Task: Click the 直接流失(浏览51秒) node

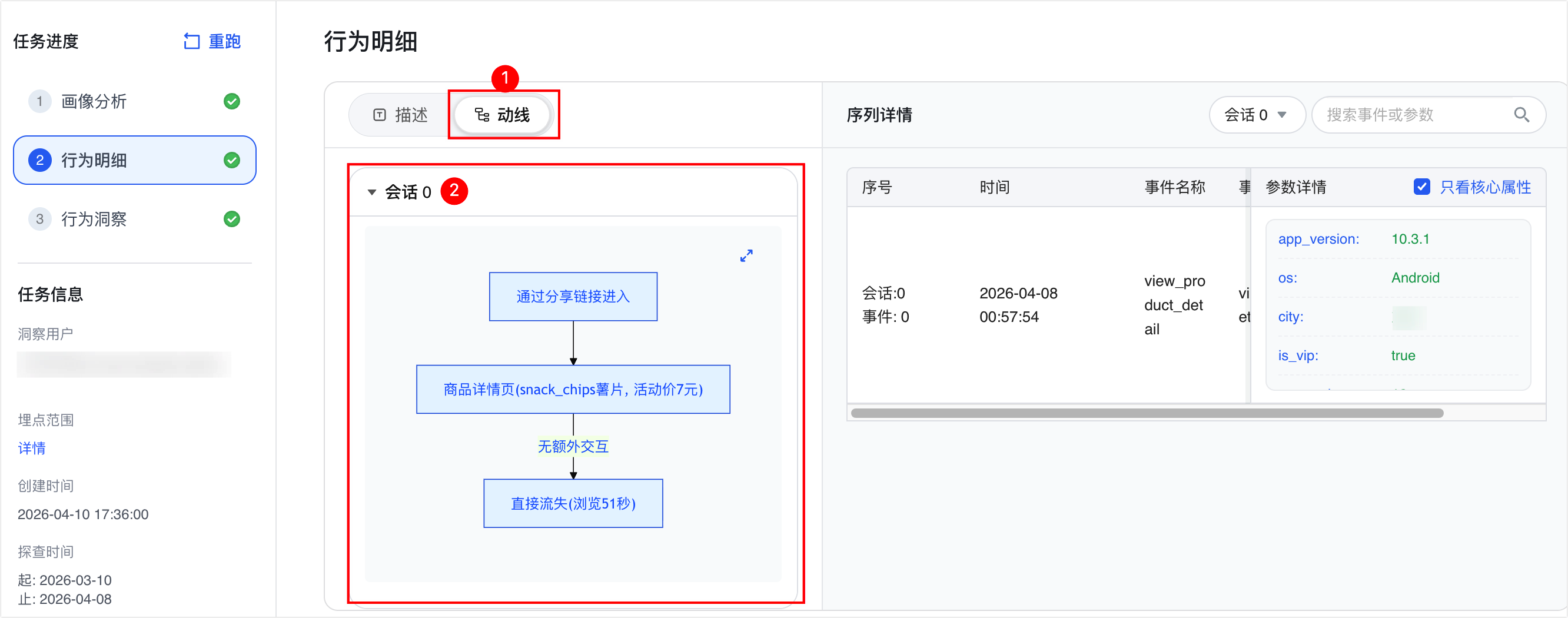Action: (573, 504)
